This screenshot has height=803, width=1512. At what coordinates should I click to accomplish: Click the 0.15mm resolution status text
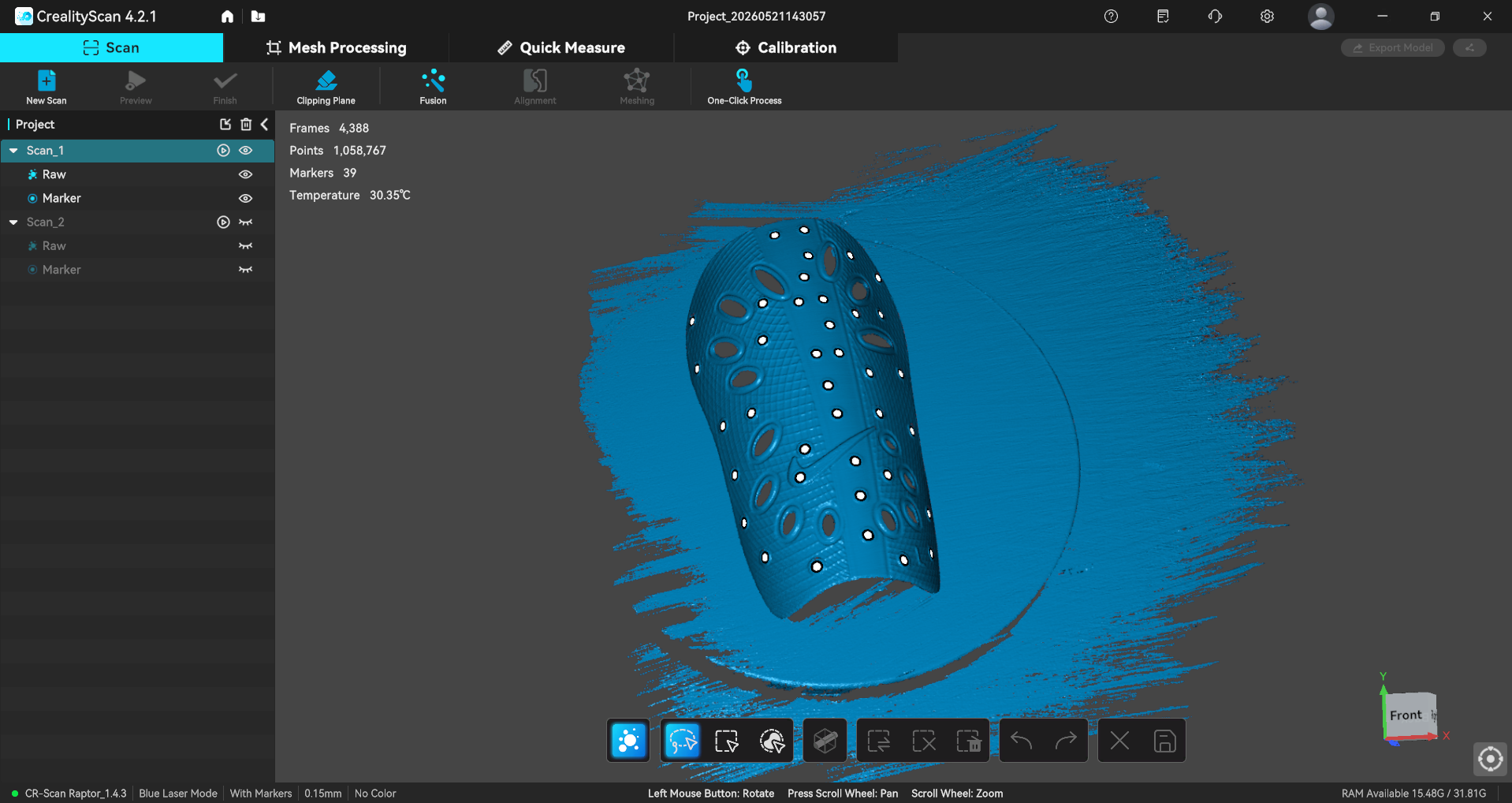pyautogui.click(x=323, y=794)
